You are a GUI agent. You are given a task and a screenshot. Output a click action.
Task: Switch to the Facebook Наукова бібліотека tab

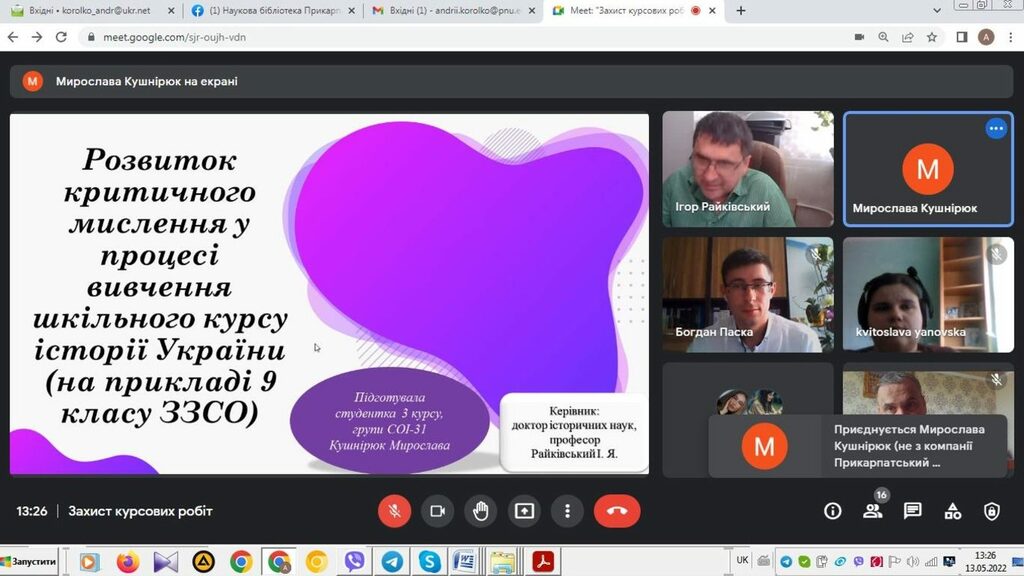tap(268, 11)
